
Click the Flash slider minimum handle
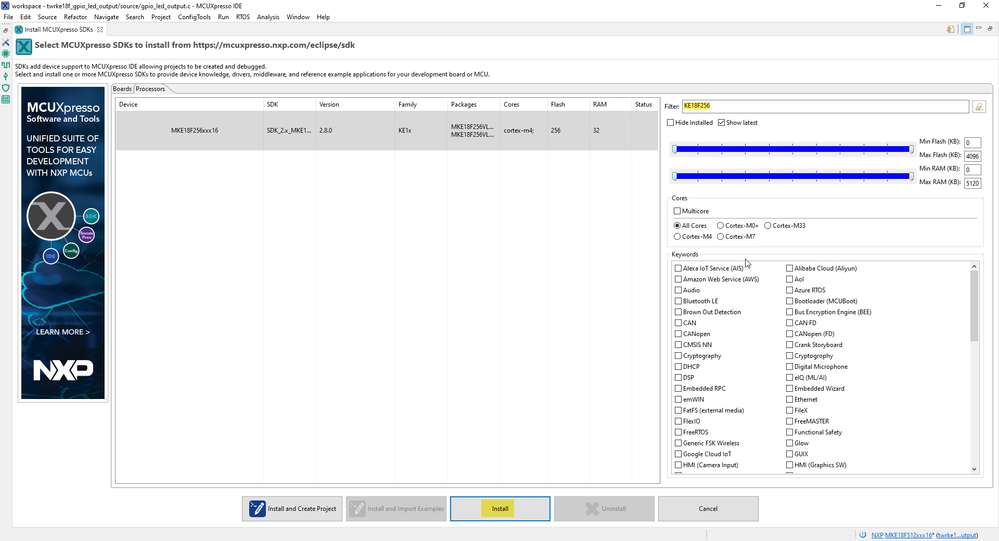[675, 149]
